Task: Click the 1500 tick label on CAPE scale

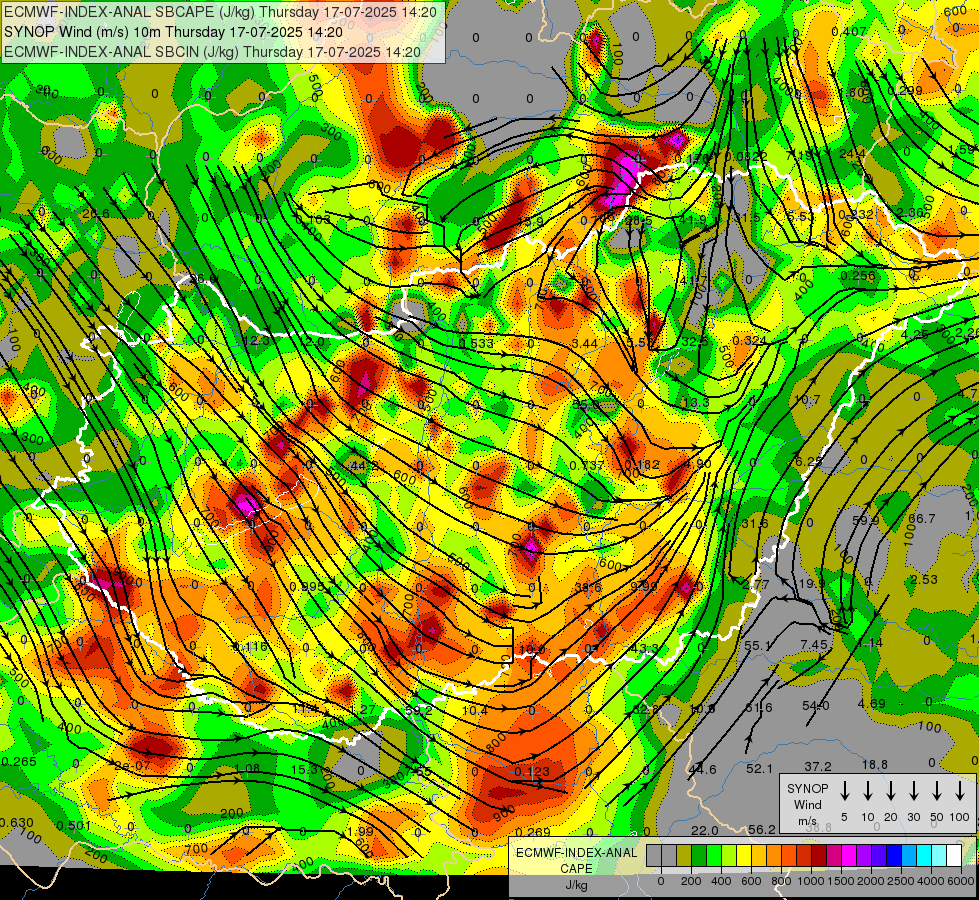Action: (x=841, y=881)
